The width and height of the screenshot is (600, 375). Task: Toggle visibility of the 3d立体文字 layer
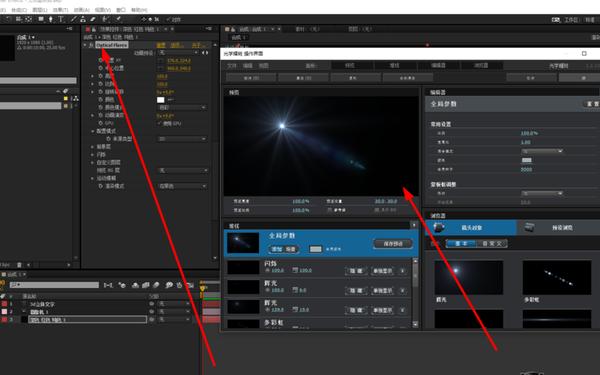tap(152, 304)
